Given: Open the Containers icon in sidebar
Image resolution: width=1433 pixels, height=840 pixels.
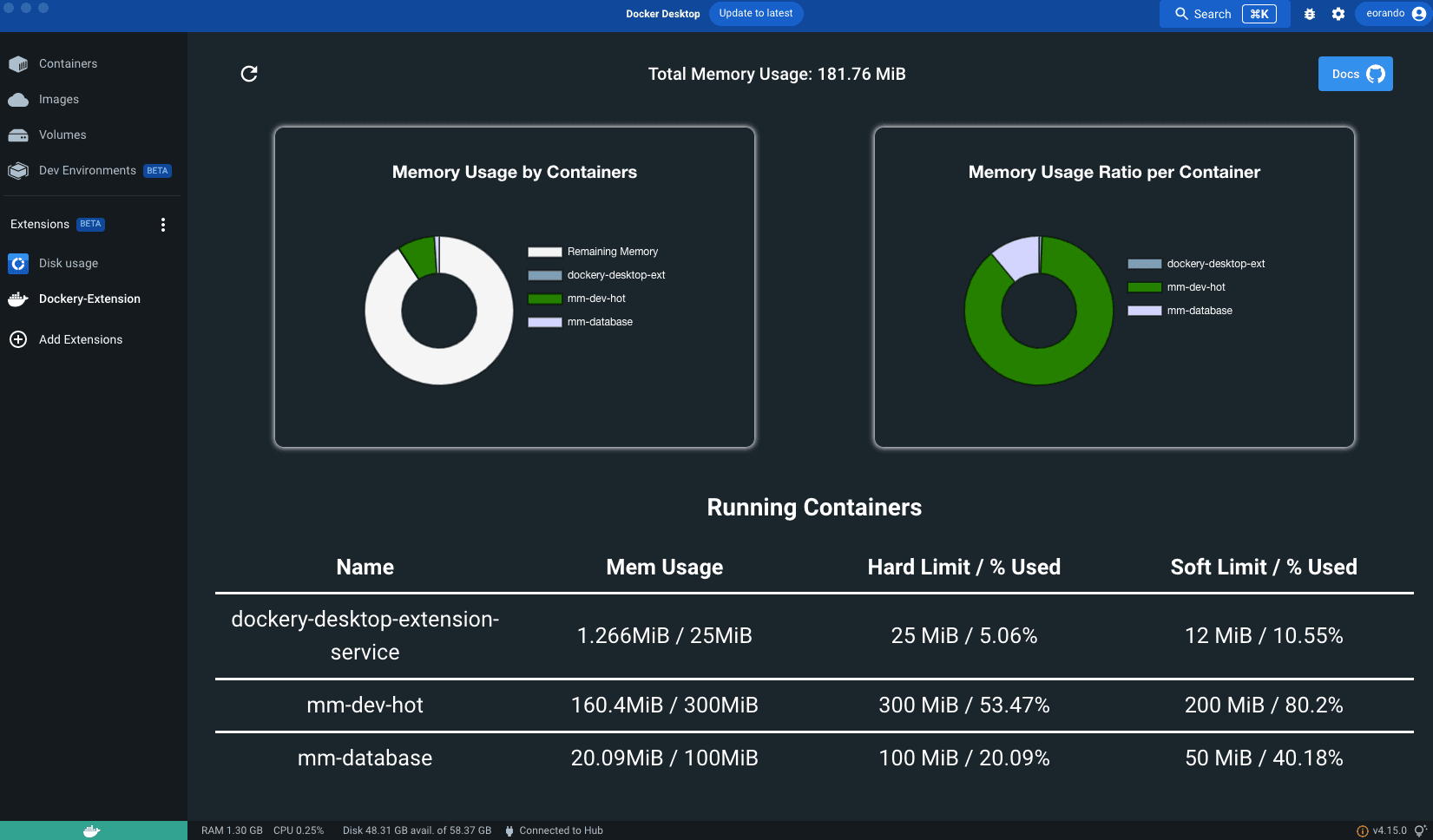Looking at the screenshot, I should coord(18,64).
